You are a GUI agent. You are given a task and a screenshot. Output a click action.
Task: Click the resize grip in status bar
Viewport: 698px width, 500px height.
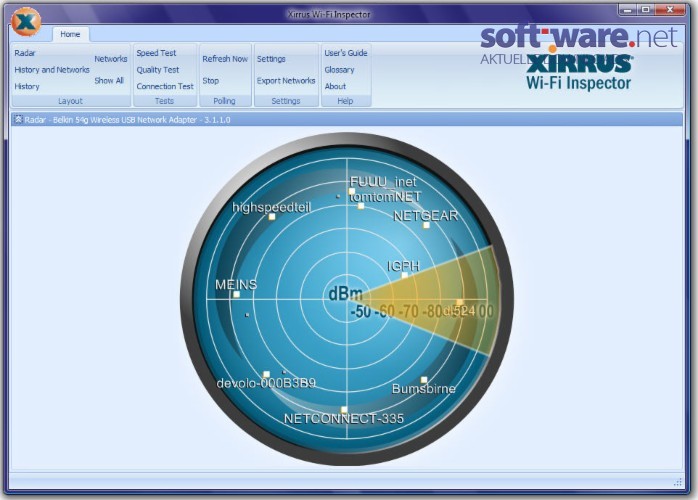click(678, 482)
